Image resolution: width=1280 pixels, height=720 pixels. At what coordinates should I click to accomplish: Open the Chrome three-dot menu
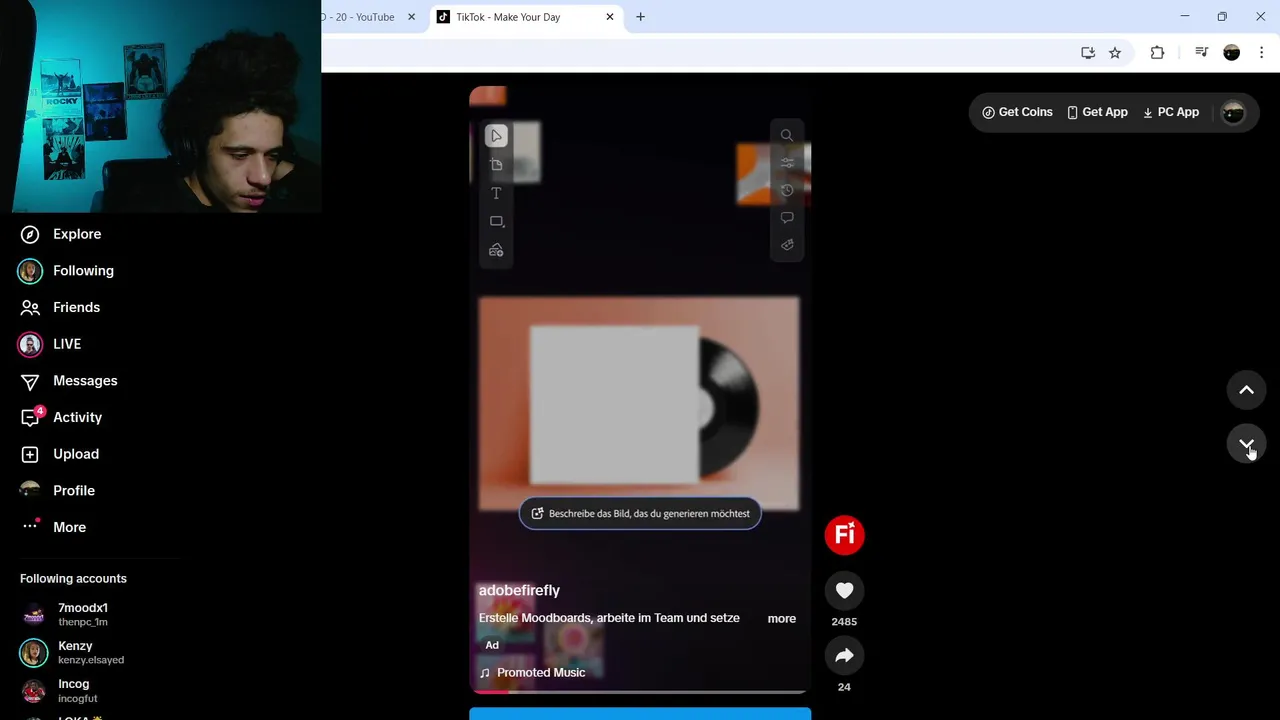(1262, 53)
